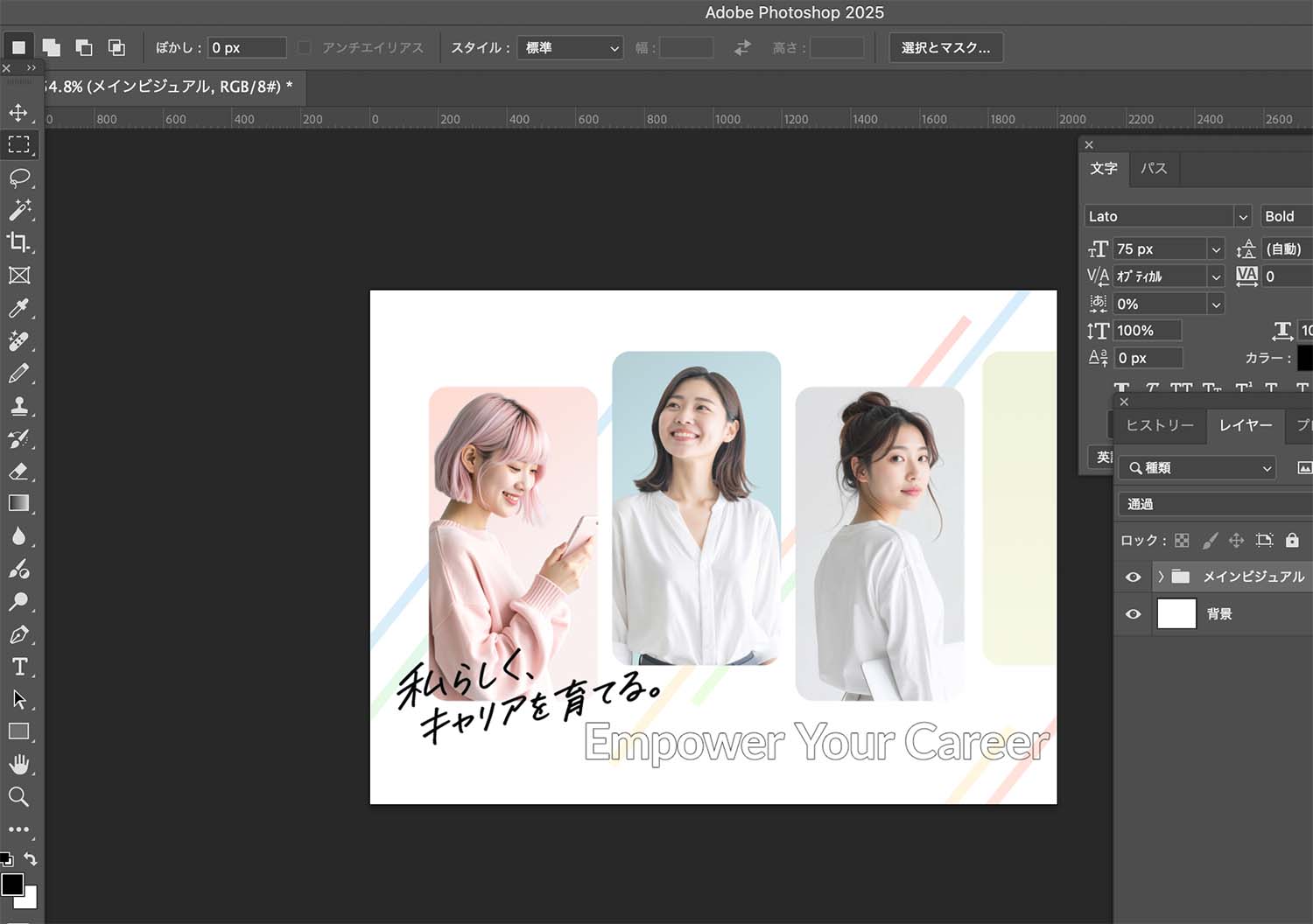Screen dimensions: 1313x924
Task: Open the スタイル dropdown set to 標準
Action: 571,48
